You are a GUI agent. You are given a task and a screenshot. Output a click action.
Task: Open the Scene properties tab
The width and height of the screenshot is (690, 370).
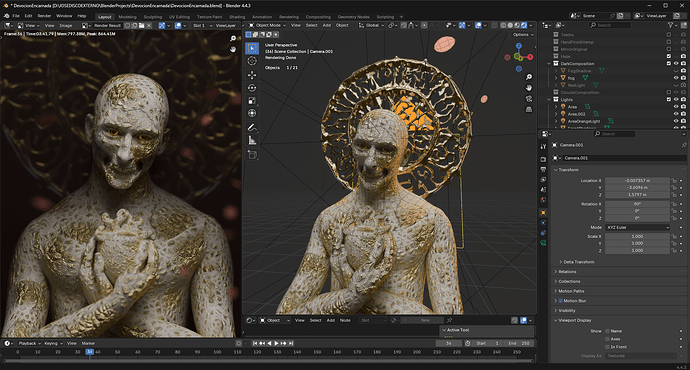point(543,190)
